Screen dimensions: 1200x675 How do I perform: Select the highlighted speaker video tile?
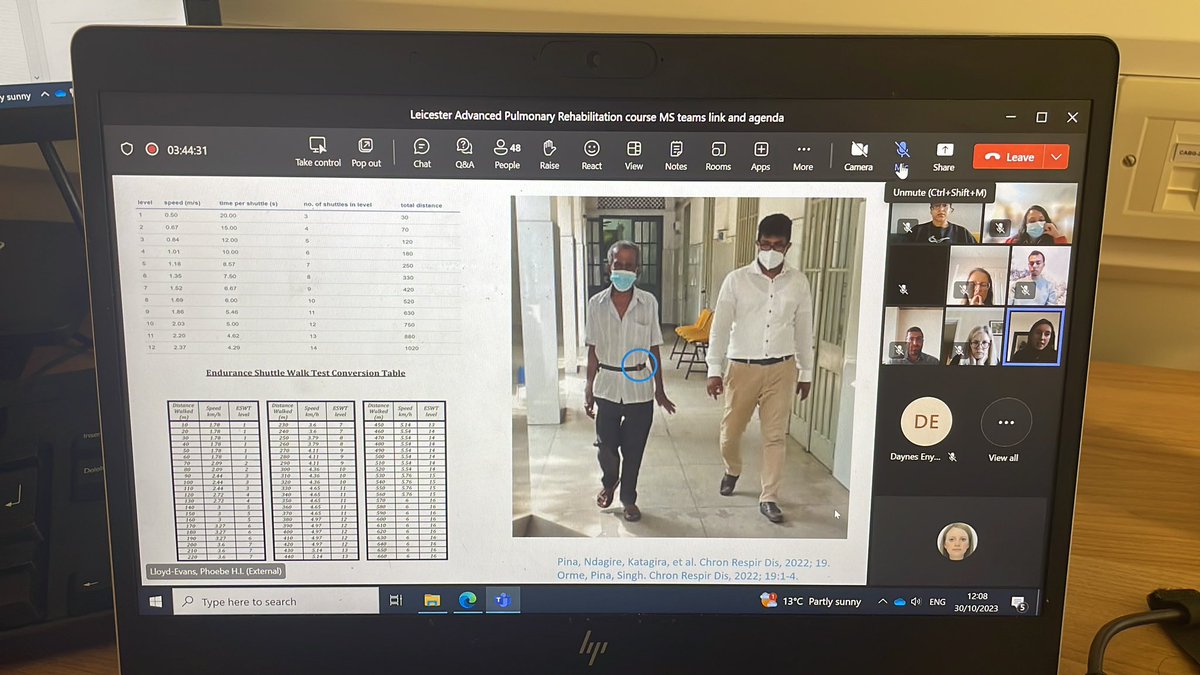(1034, 337)
